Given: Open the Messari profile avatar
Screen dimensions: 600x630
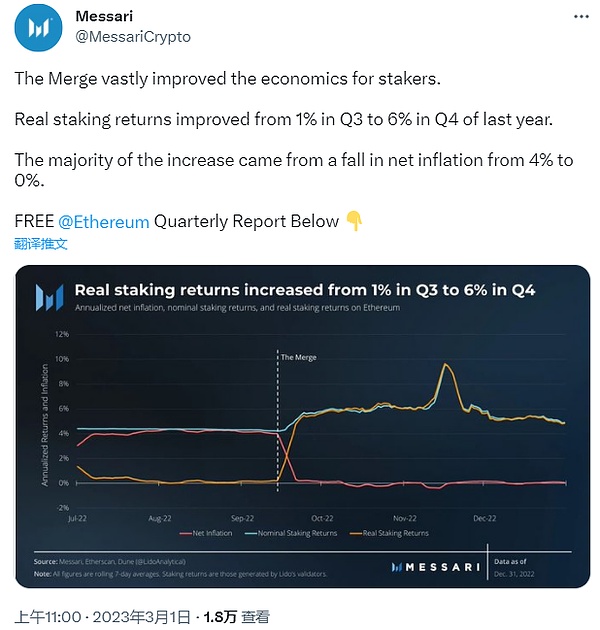Looking at the screenshot, I should [x=38, y=27].
